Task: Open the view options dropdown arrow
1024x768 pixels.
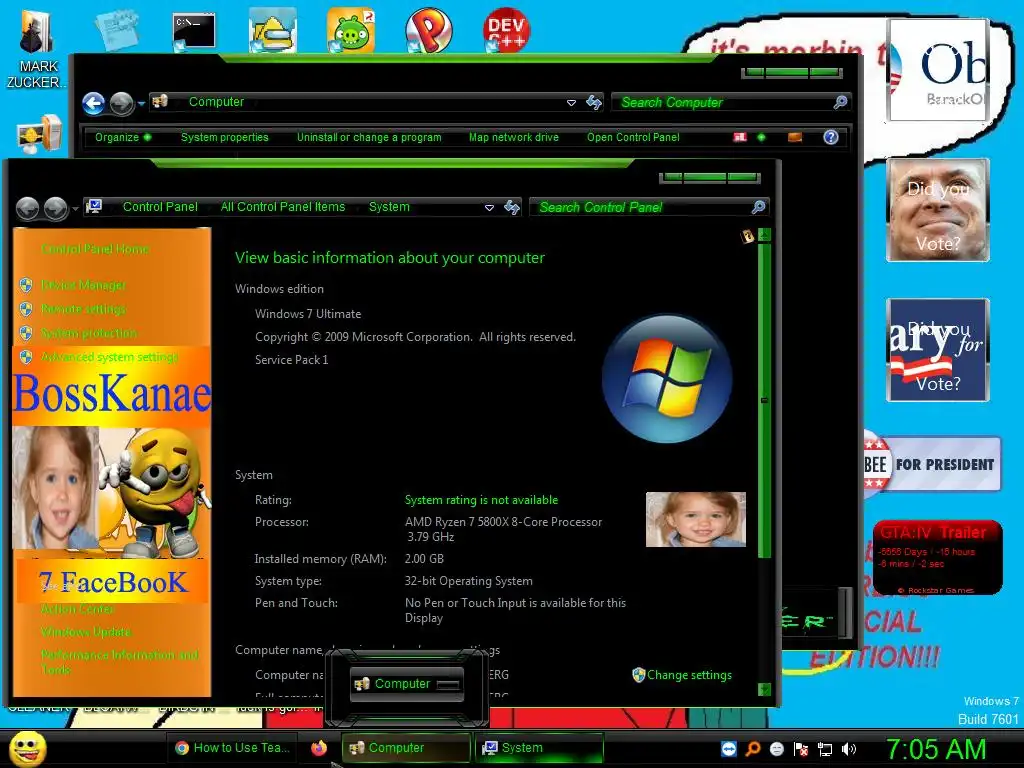Action: click(x=761, y=137)
